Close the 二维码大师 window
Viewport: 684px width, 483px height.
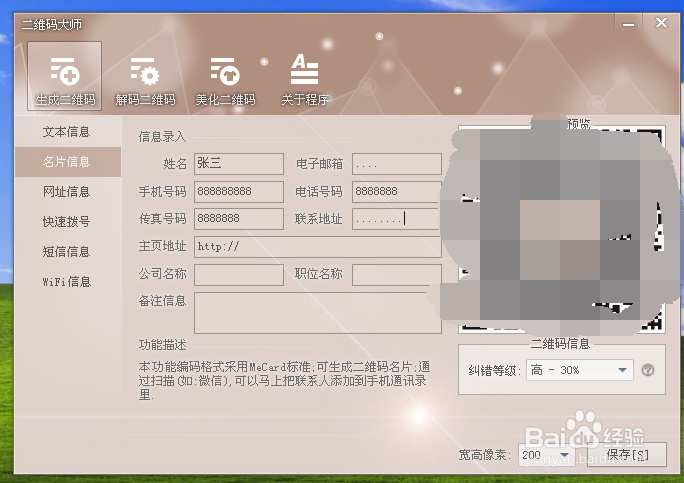(x=661, y=23)
